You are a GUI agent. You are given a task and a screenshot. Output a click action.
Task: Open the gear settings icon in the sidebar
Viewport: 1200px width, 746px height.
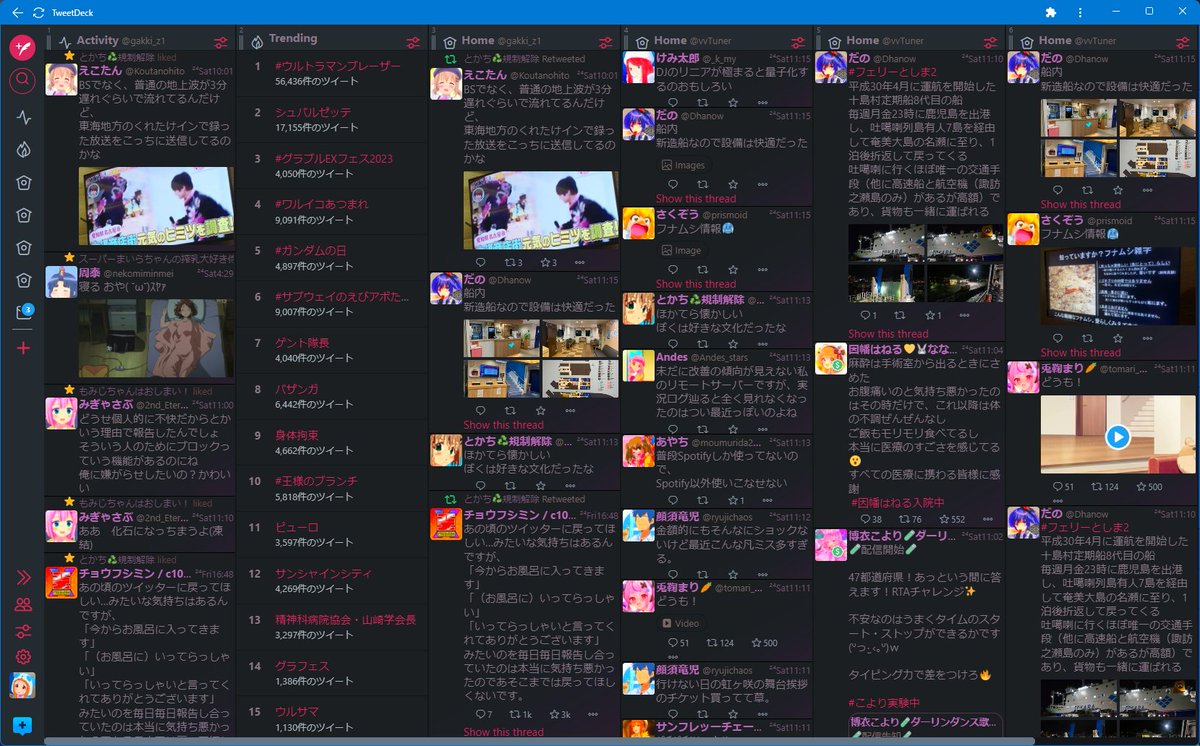tap(23, 657)
